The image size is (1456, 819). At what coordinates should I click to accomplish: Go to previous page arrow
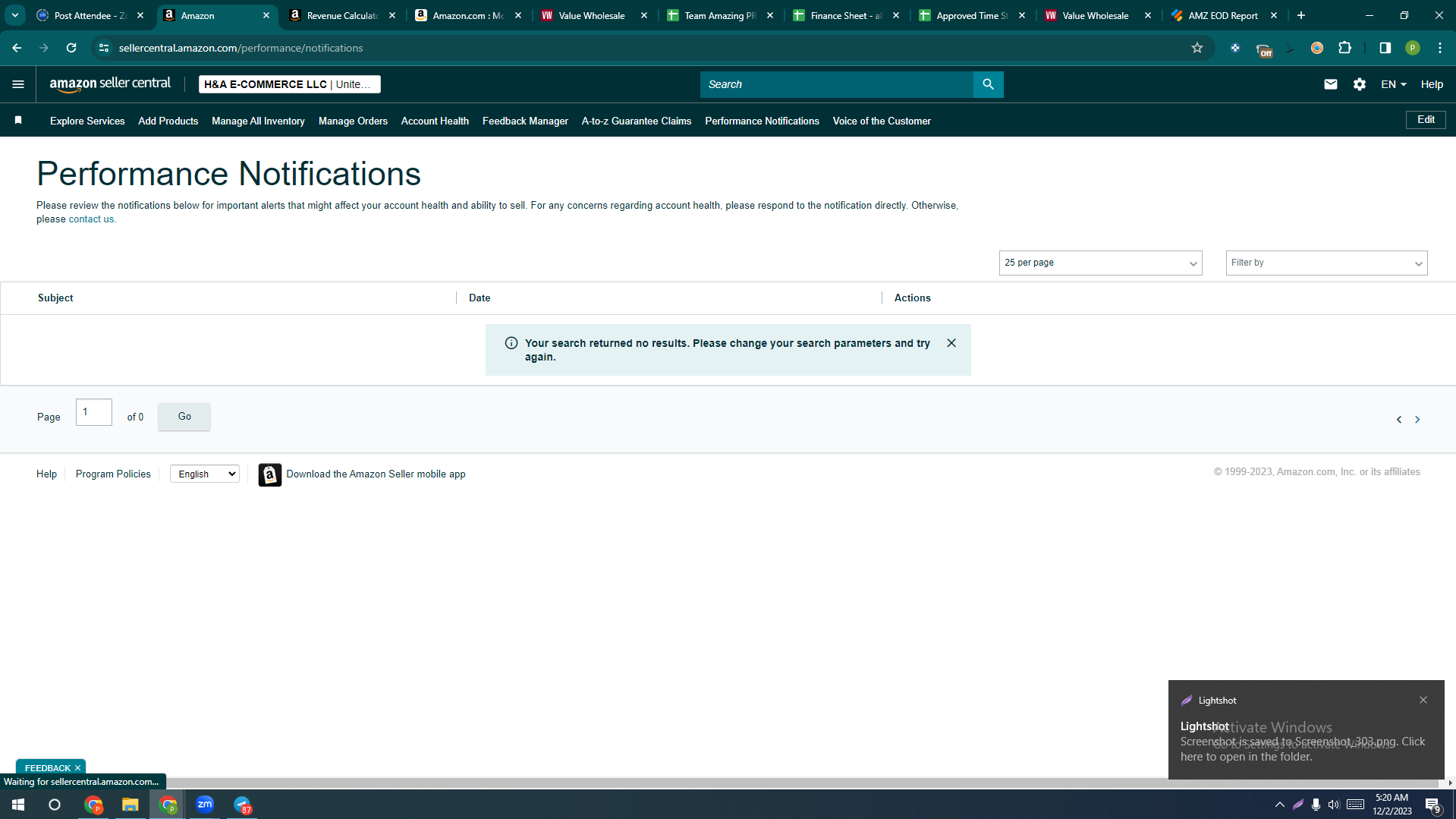1398,420
